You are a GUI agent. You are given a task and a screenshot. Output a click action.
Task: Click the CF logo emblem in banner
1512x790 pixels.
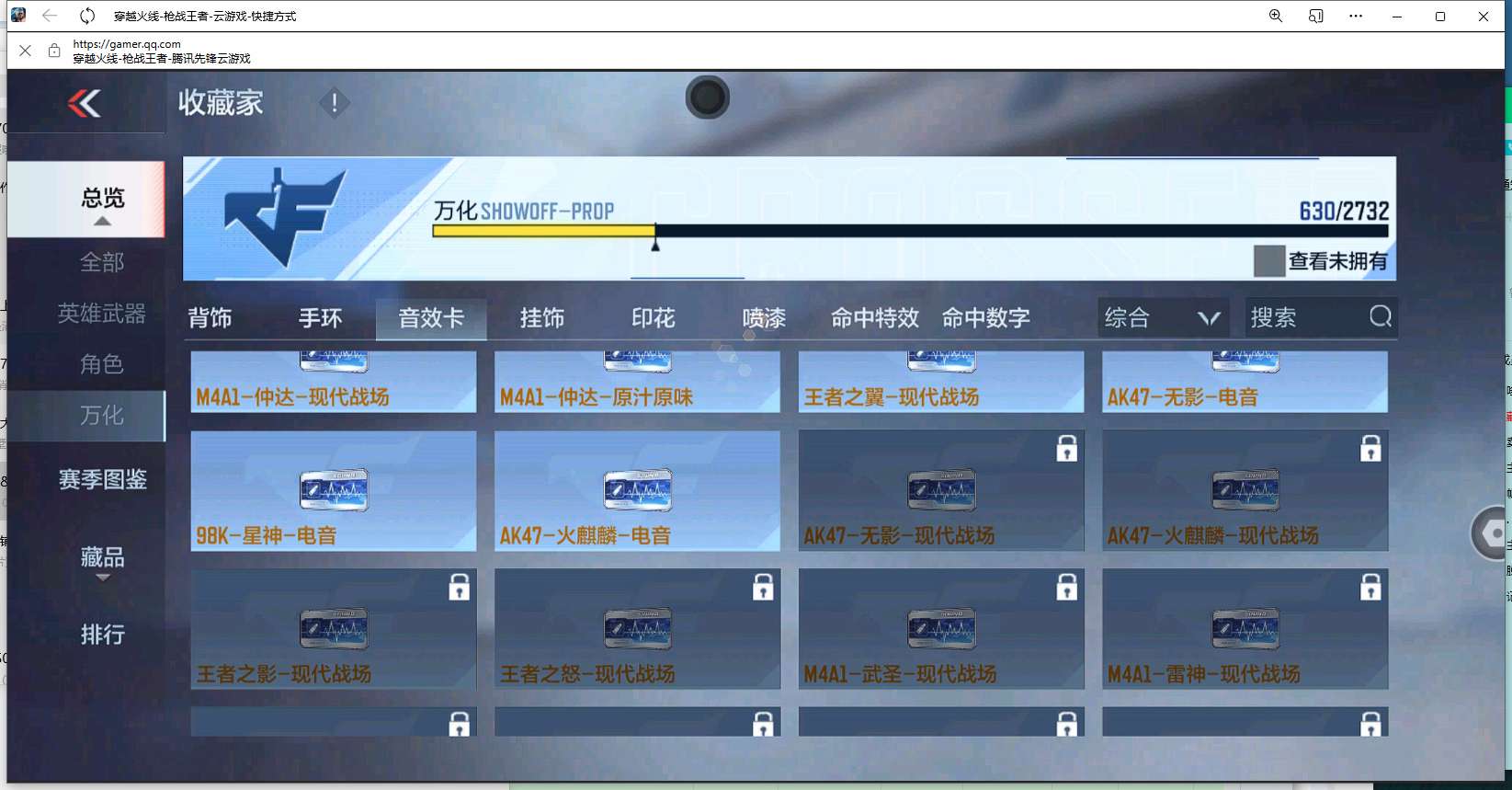click(285, 218)
